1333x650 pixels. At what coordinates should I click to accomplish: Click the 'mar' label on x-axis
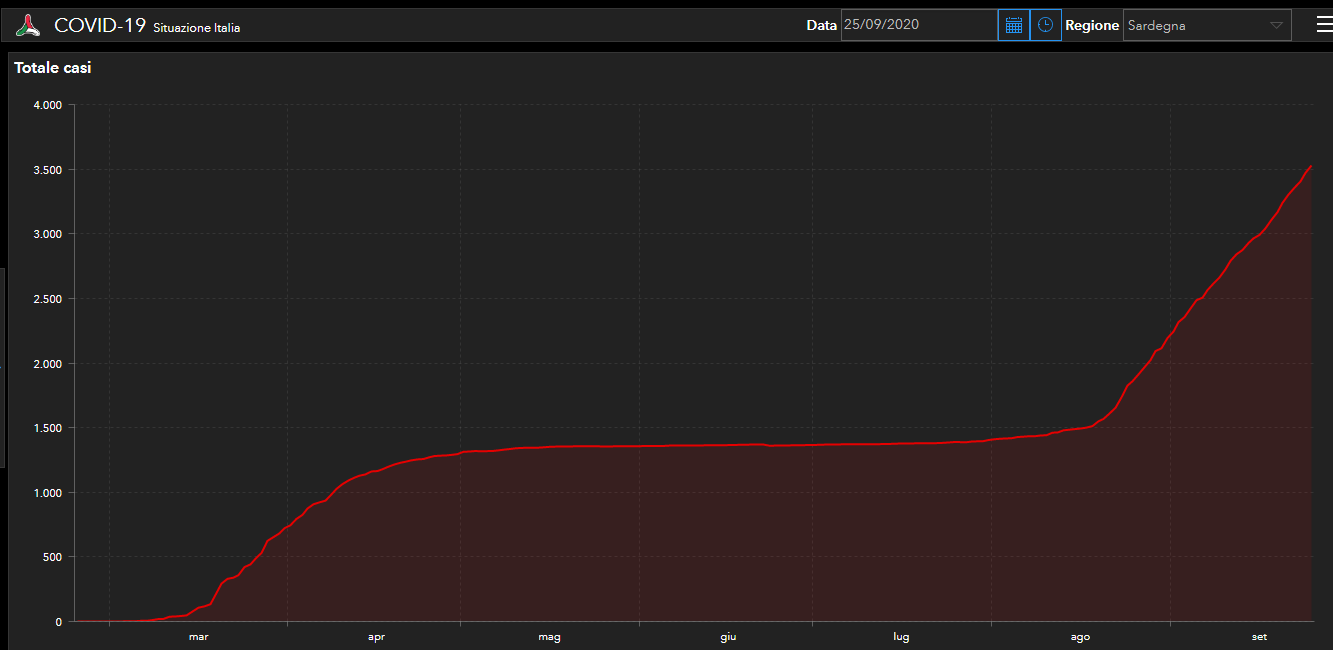click(x=198, y=637)
